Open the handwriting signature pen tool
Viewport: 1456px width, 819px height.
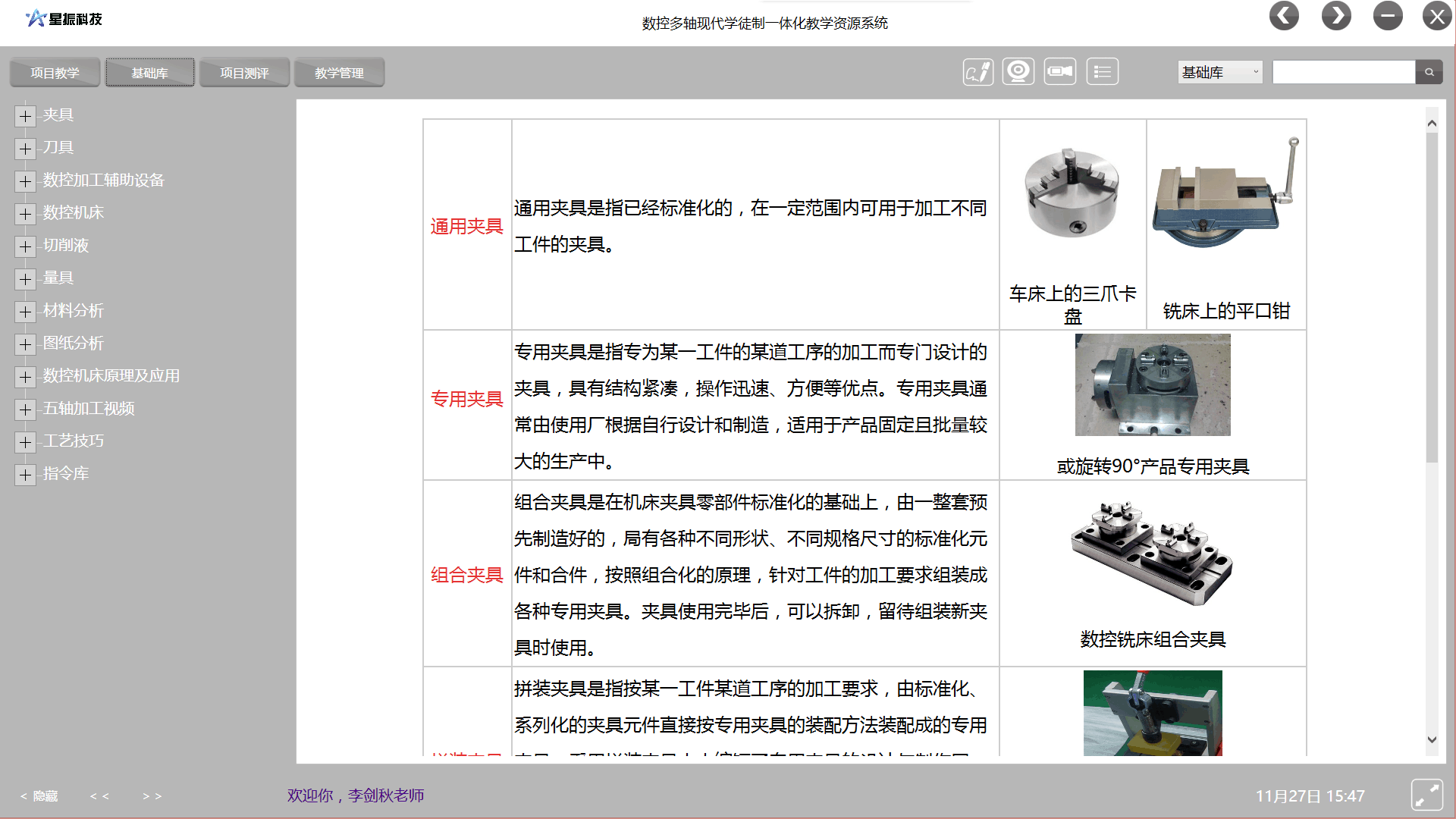[x=978, y=72]
